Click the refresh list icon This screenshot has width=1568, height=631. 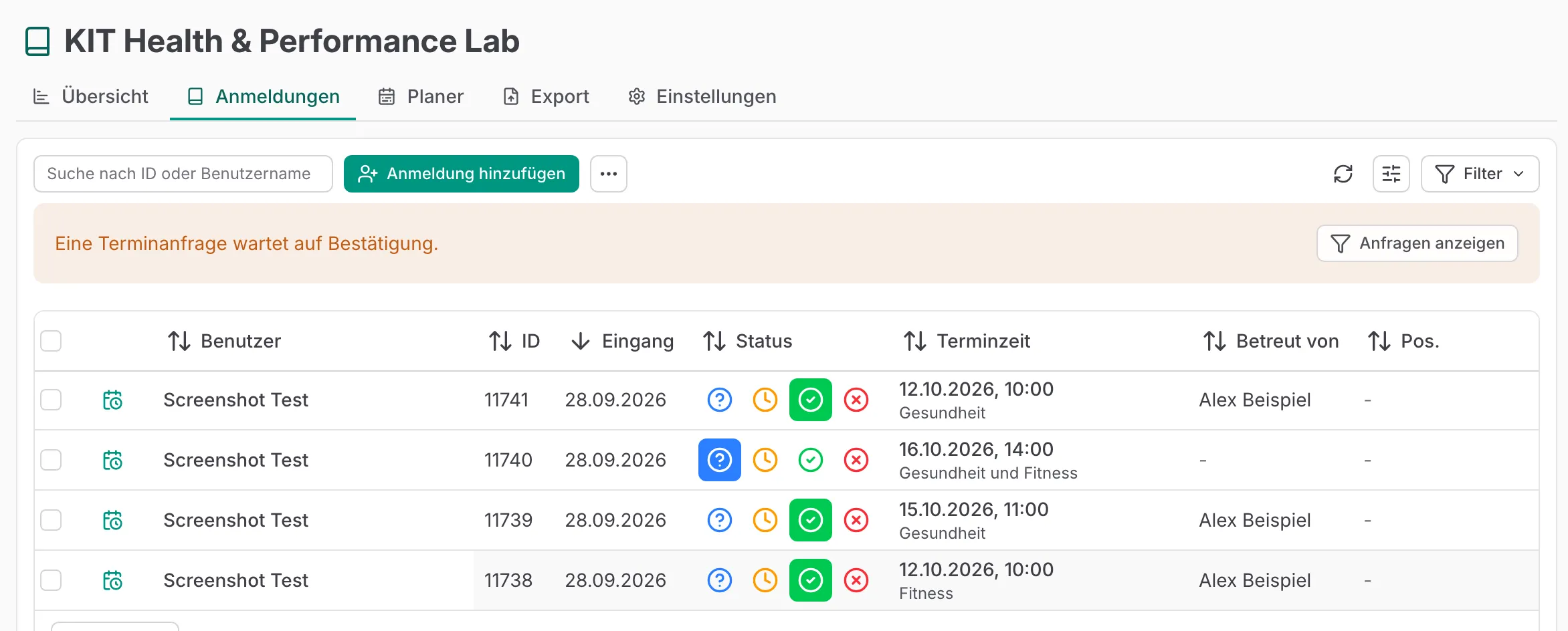1343,174
